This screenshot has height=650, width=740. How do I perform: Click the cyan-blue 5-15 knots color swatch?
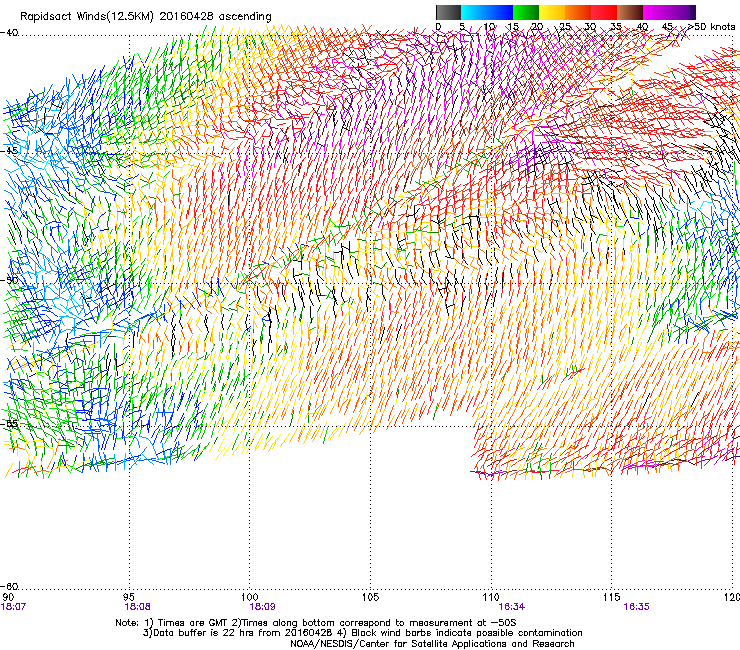487,12
